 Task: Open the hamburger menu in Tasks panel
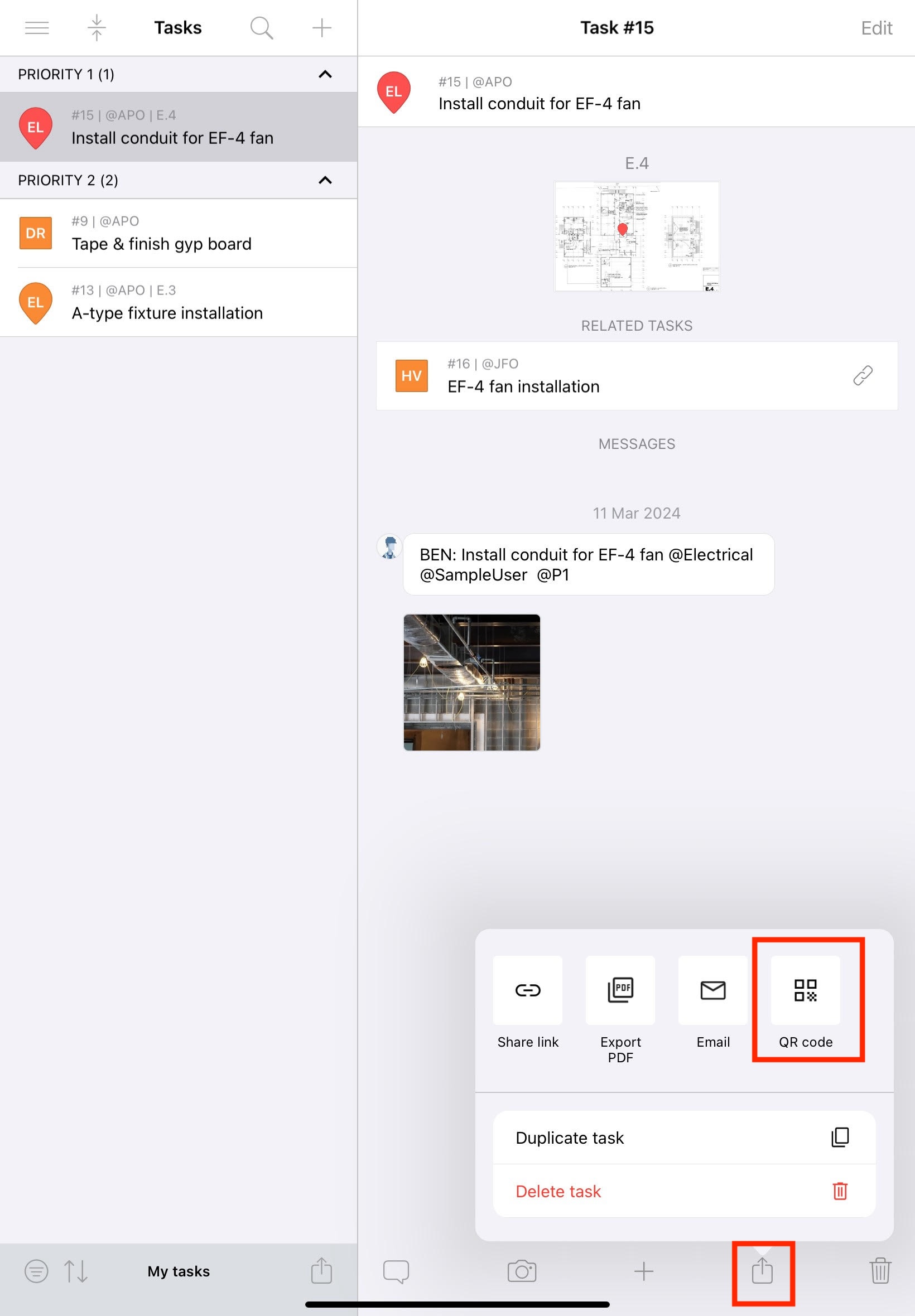[x=37, y=27]
